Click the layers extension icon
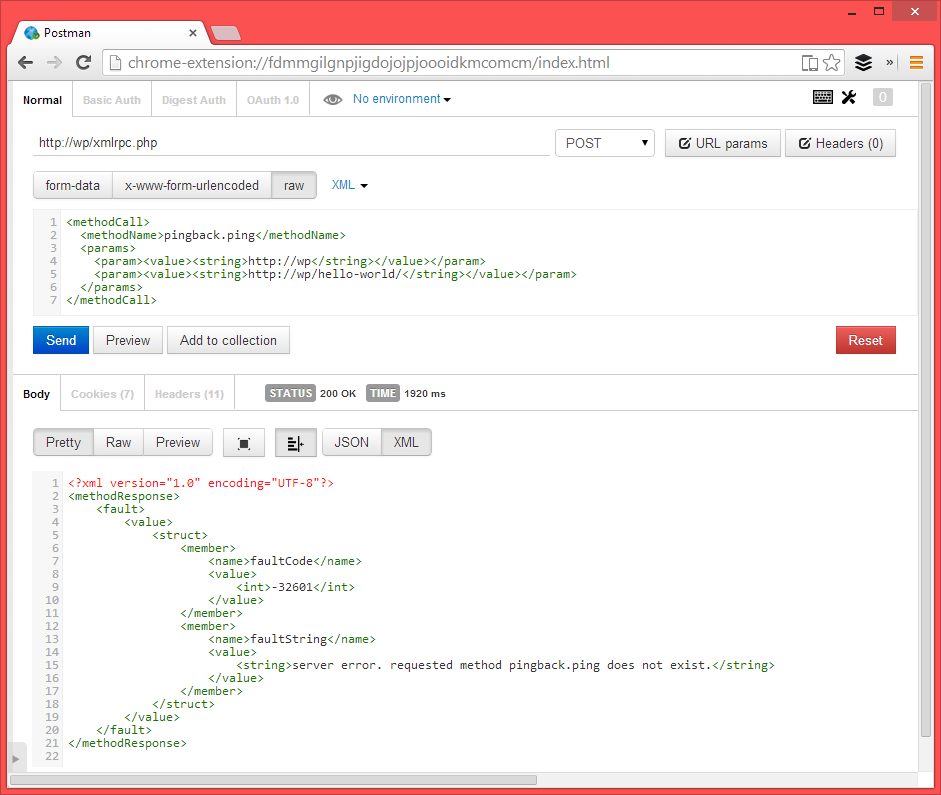This screenshot has height=795, width=941. (x=863, y=62)
